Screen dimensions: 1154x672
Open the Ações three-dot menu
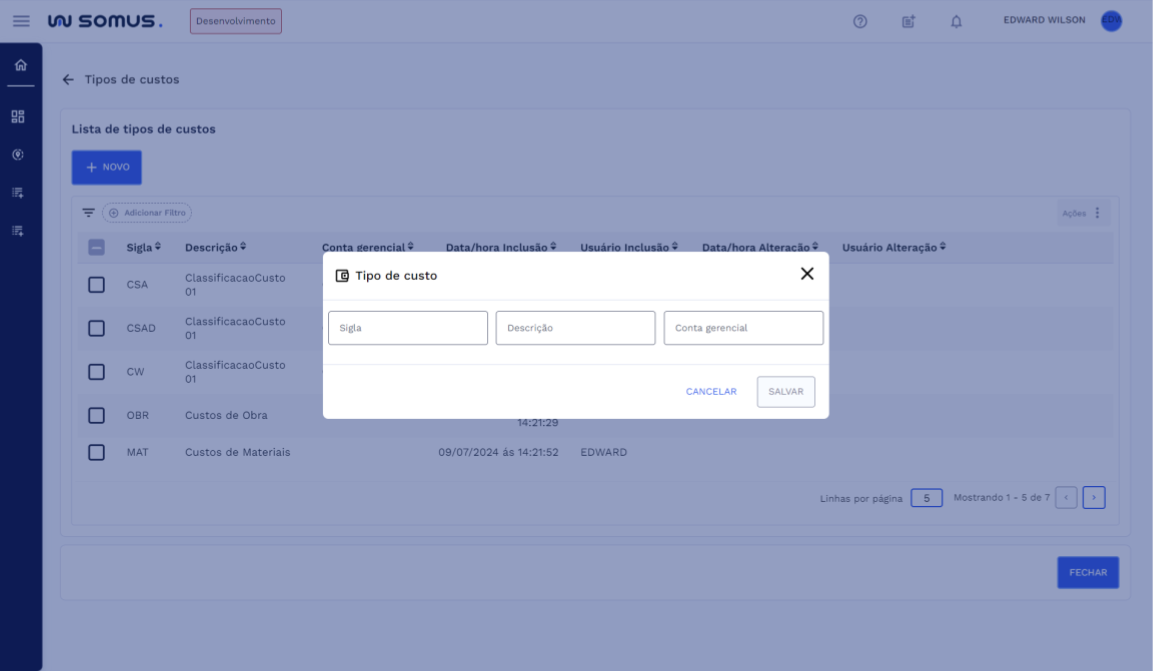coord(1097,213)
